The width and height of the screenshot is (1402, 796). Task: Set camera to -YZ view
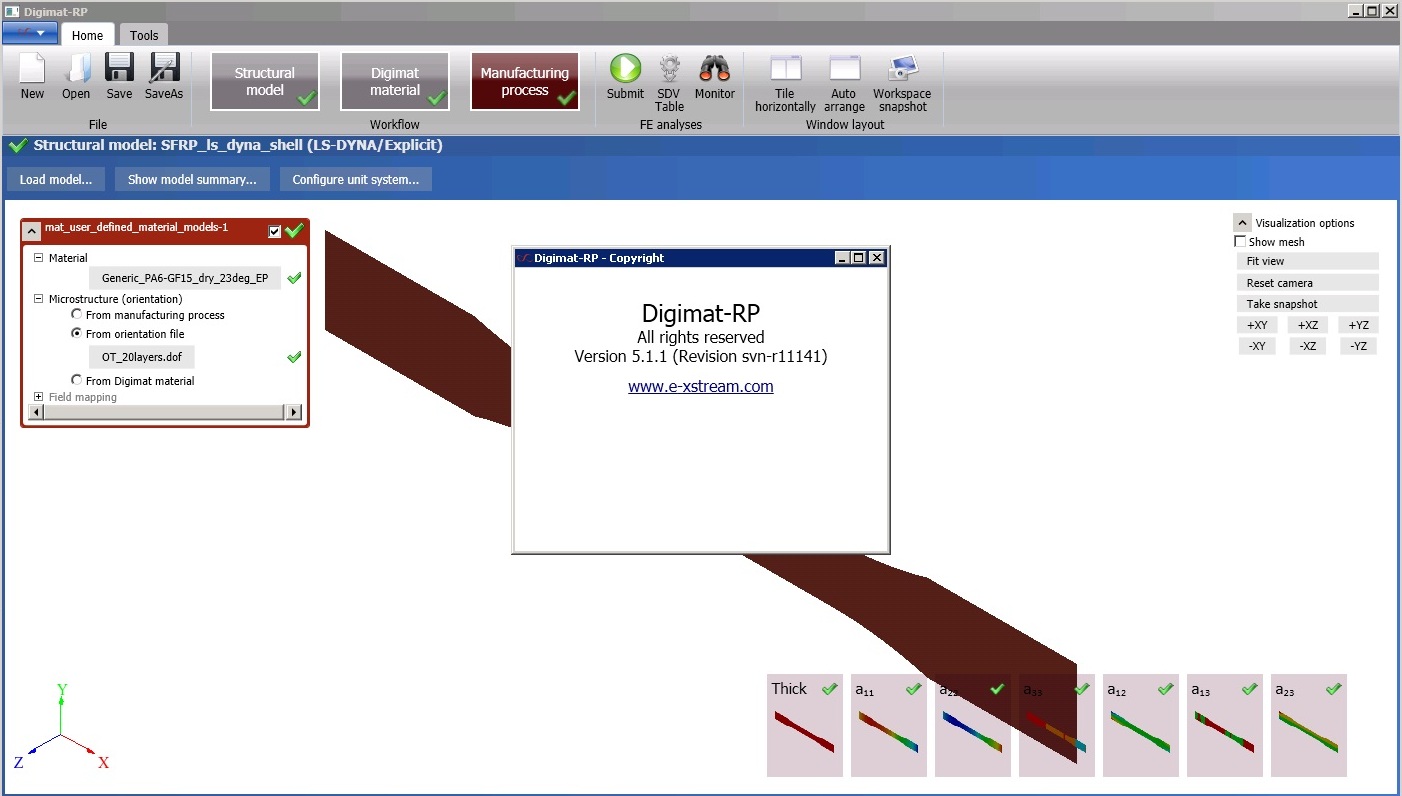click(1358, 346)
